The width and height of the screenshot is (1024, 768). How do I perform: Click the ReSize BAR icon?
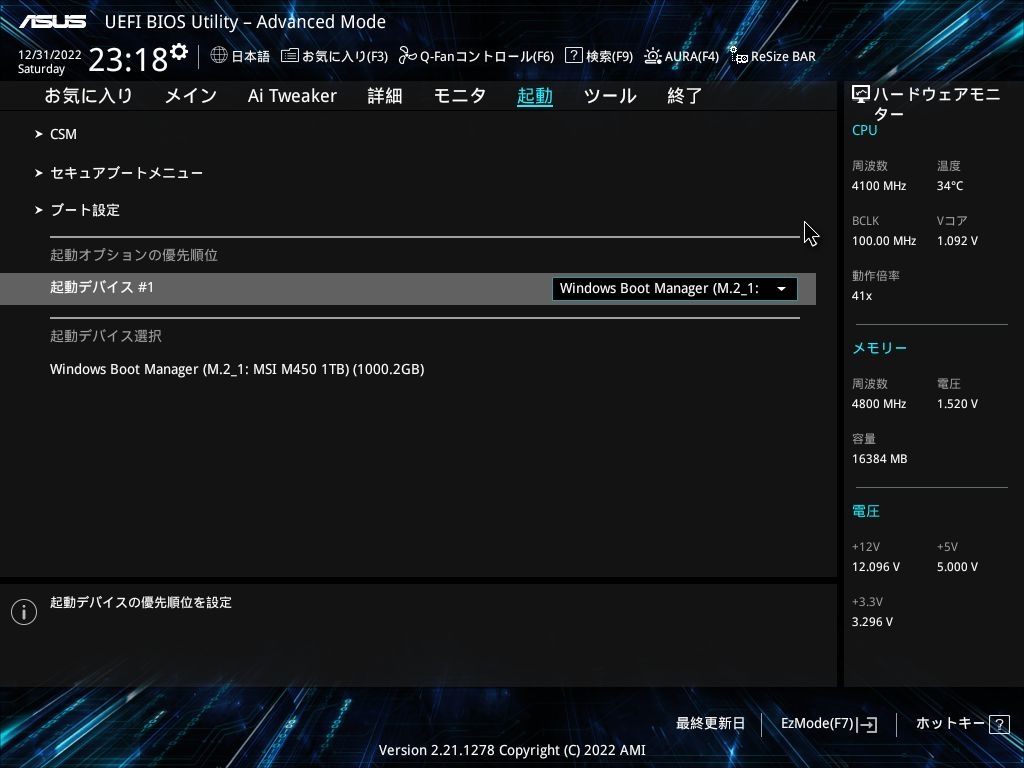739,56
